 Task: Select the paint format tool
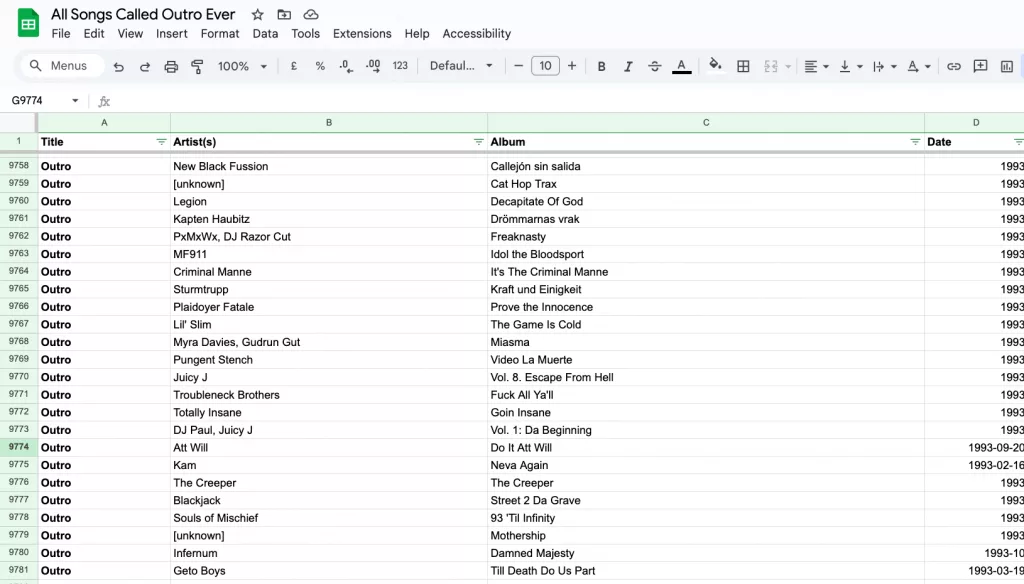[x=197, y=66]
